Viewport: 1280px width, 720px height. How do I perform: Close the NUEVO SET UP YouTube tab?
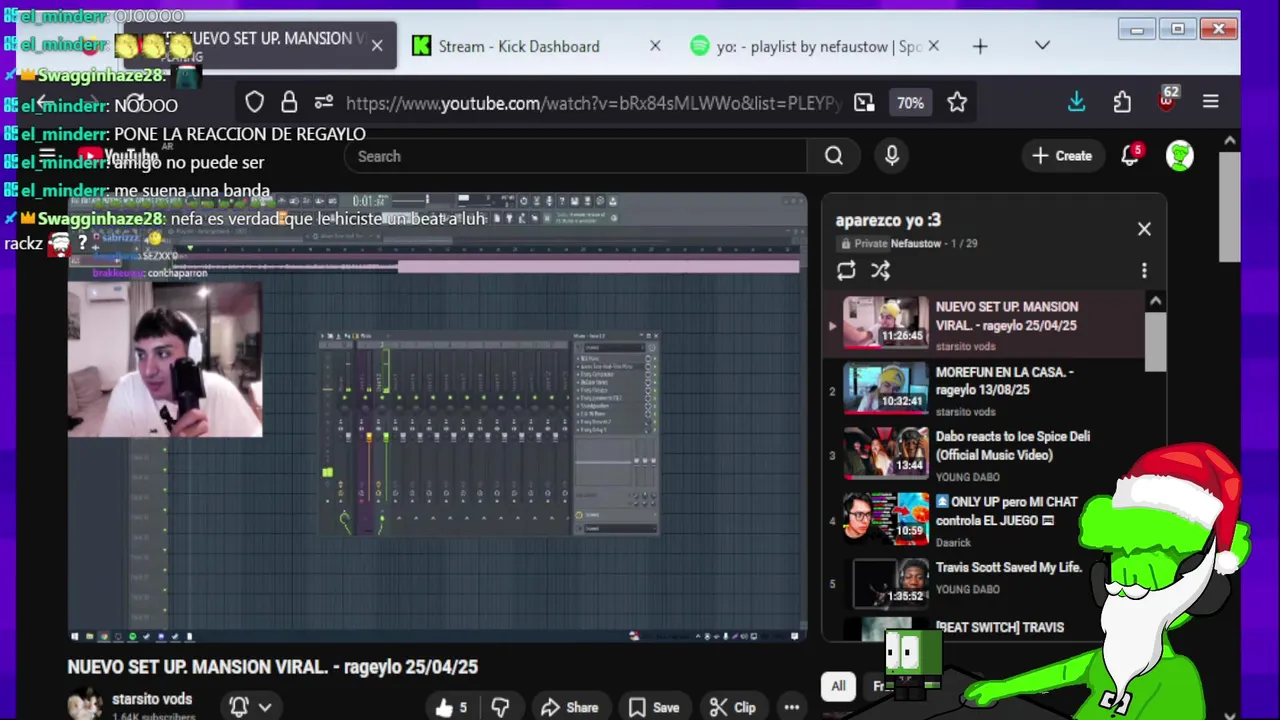(x=377, y=45)
